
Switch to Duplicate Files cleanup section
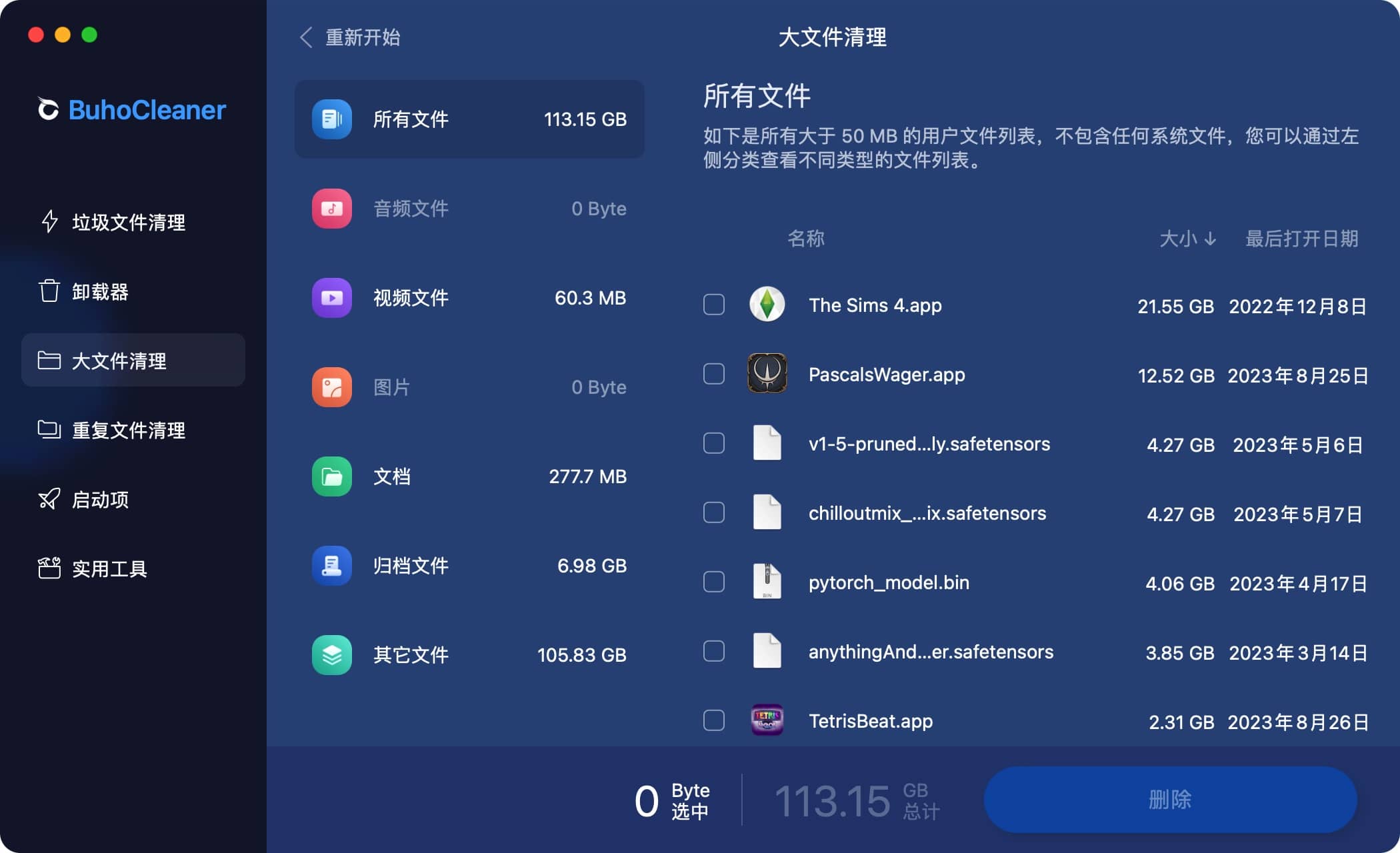coord(128,430)
